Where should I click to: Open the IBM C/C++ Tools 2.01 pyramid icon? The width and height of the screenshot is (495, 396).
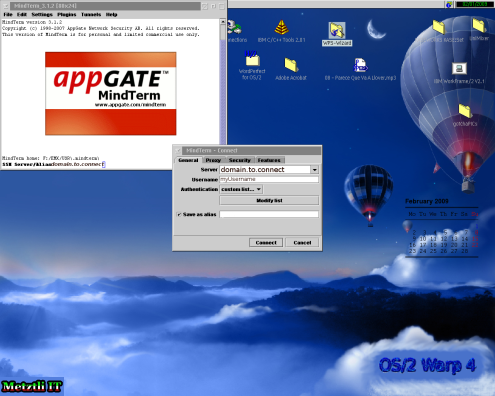click(x=282, y=27)
